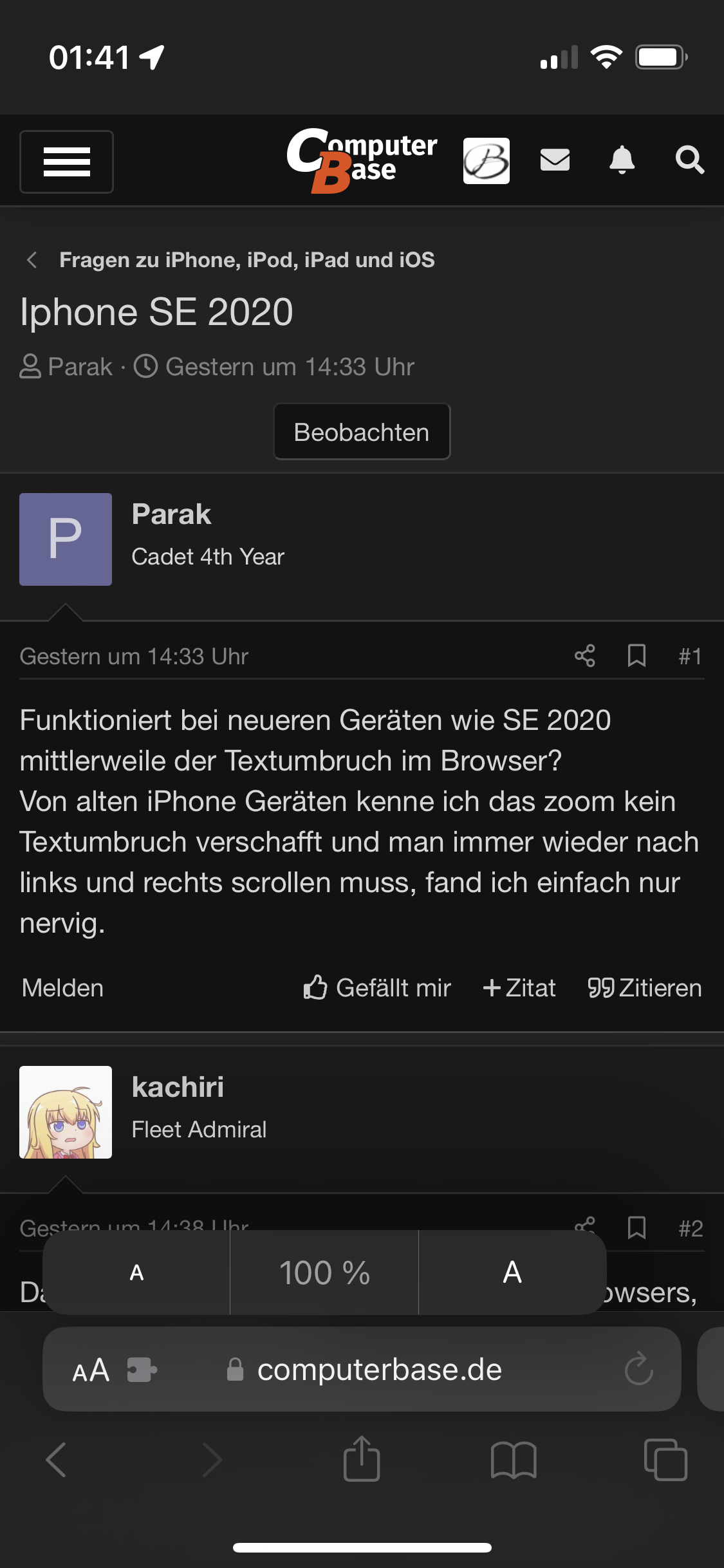
Task: Open the hamburger navigation menu
Action: click(x=66, y=162)
